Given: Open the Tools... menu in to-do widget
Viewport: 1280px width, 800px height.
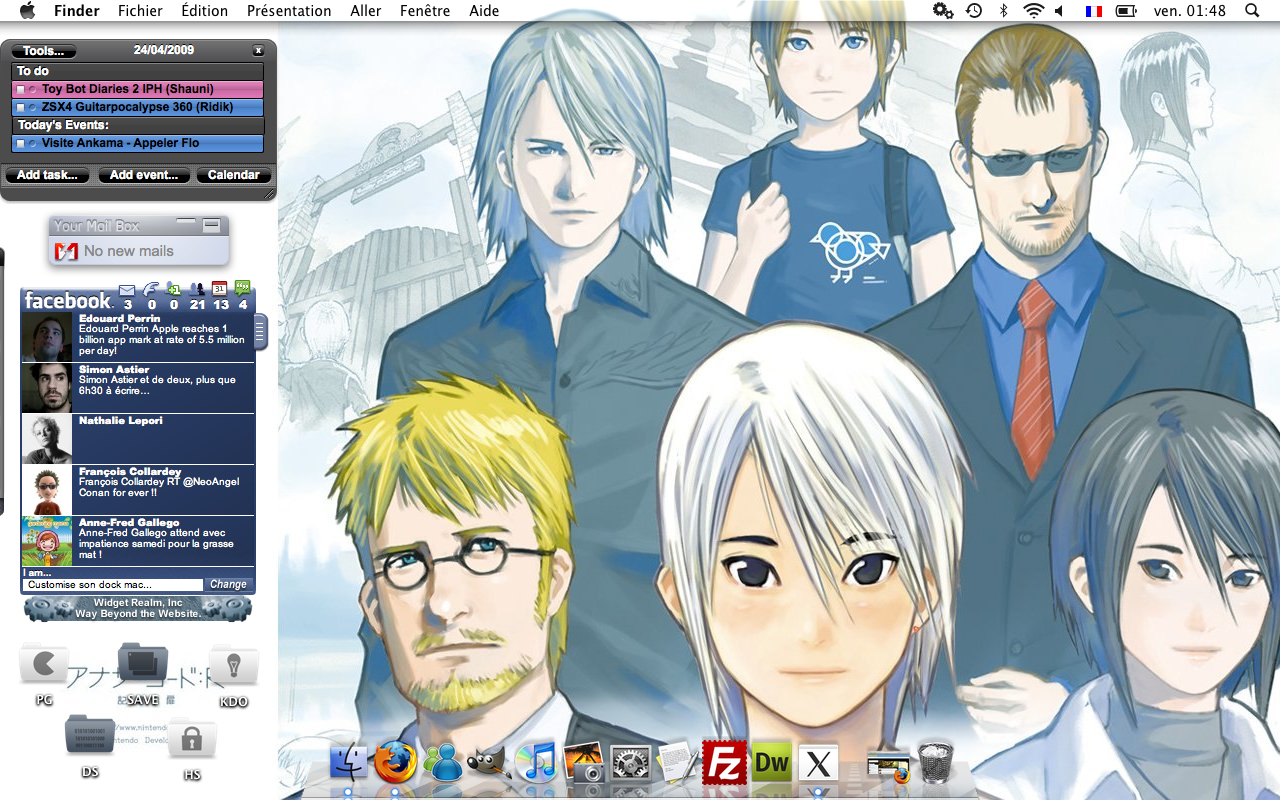Looking at the screenshot, I should (42, 51).
